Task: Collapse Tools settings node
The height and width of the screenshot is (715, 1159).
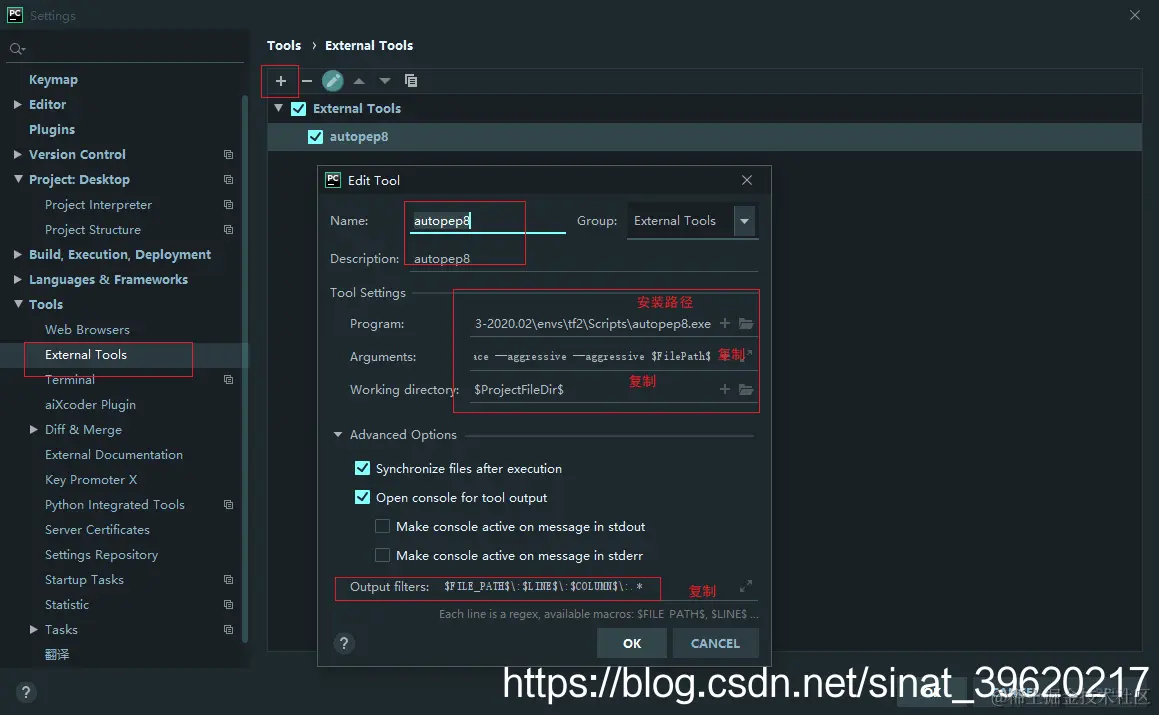Action: (x=18, y=304)
